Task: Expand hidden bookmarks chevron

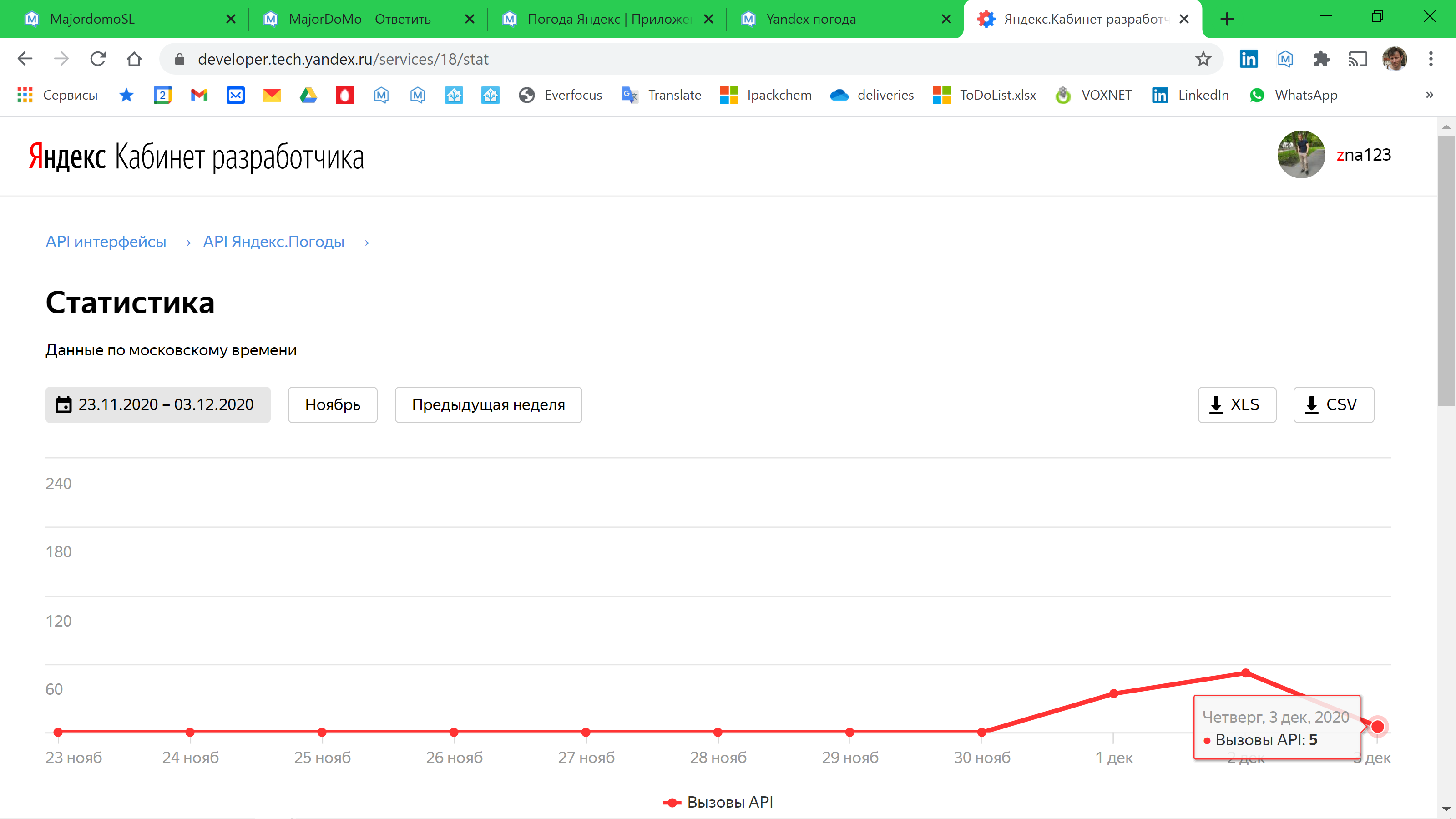Action: click(1430, 95)
